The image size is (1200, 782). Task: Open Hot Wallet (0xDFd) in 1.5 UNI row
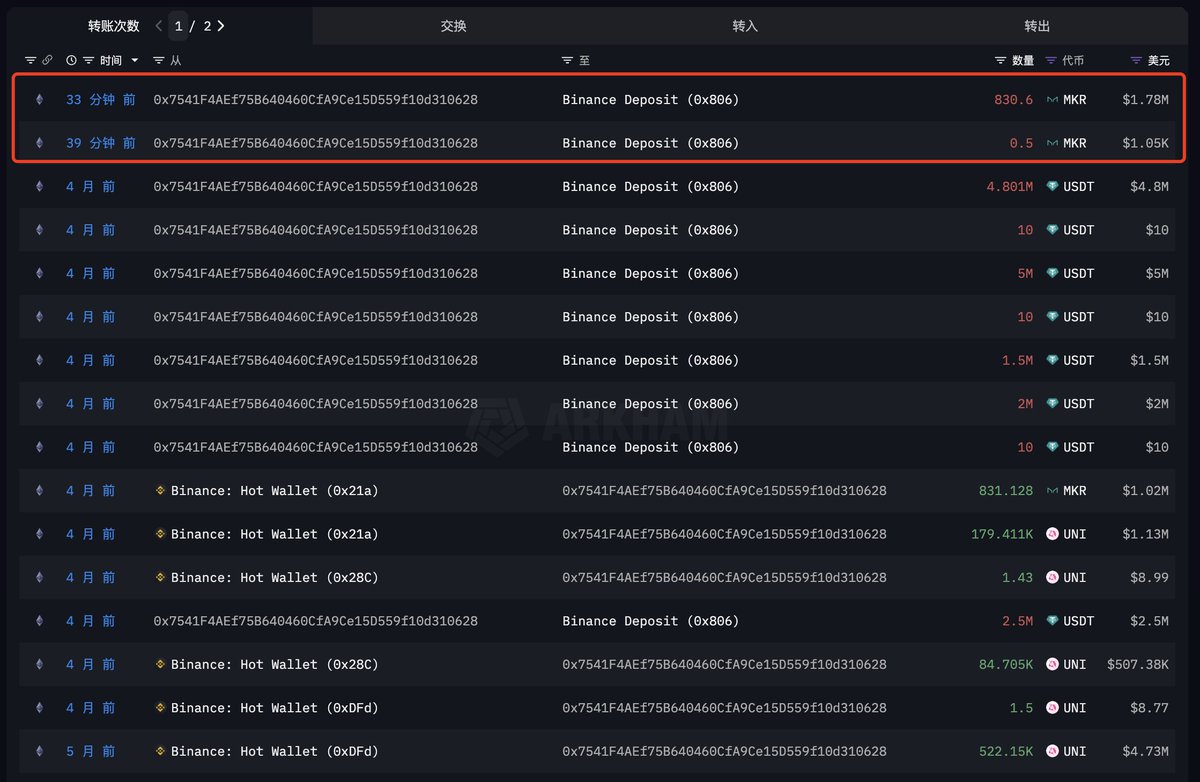(x=275, y=708)
